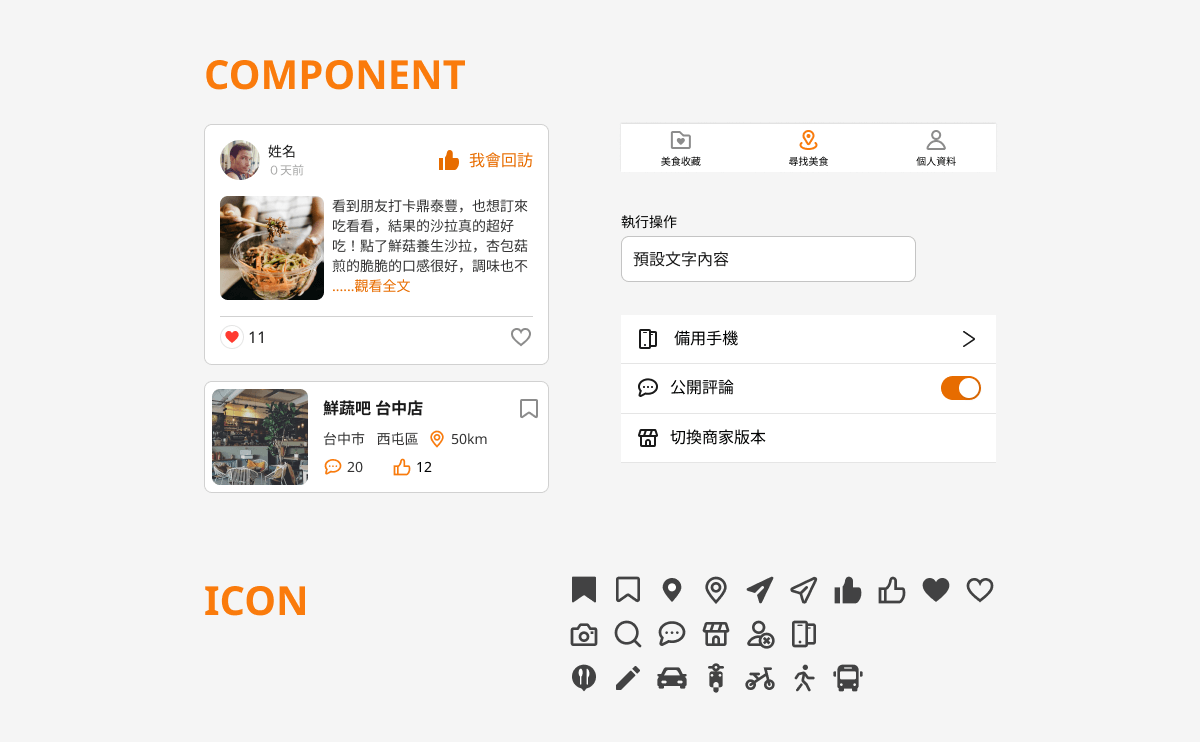Select the bus transport icon

847,678
